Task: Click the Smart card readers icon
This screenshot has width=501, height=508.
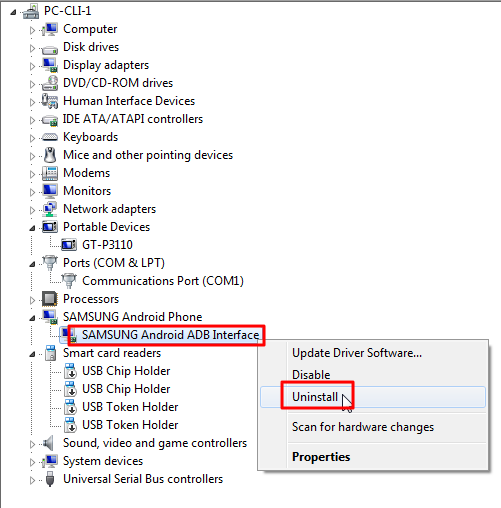Action: tap(51, 353)
